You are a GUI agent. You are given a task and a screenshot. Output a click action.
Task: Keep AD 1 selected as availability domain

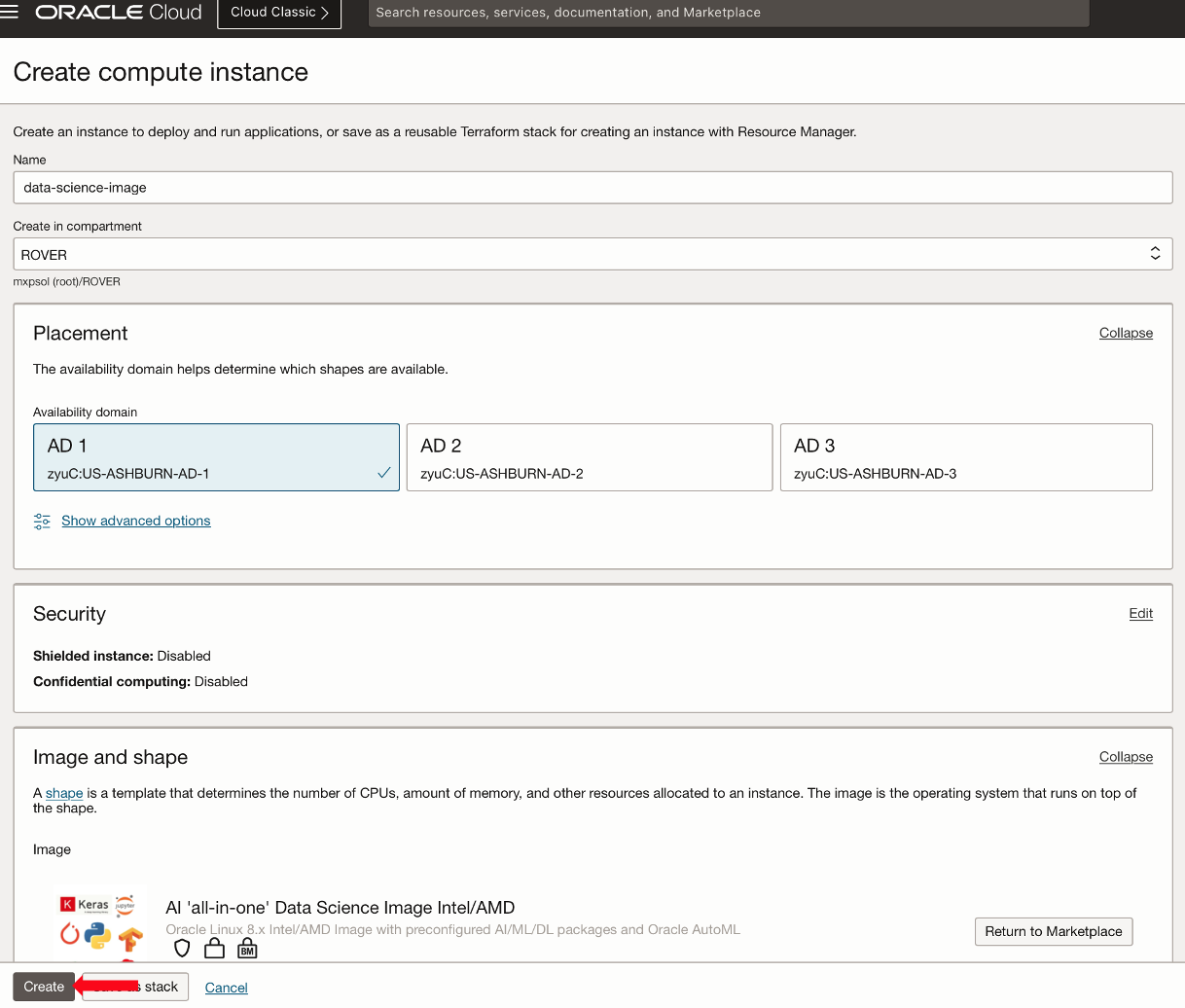point(216,456)
